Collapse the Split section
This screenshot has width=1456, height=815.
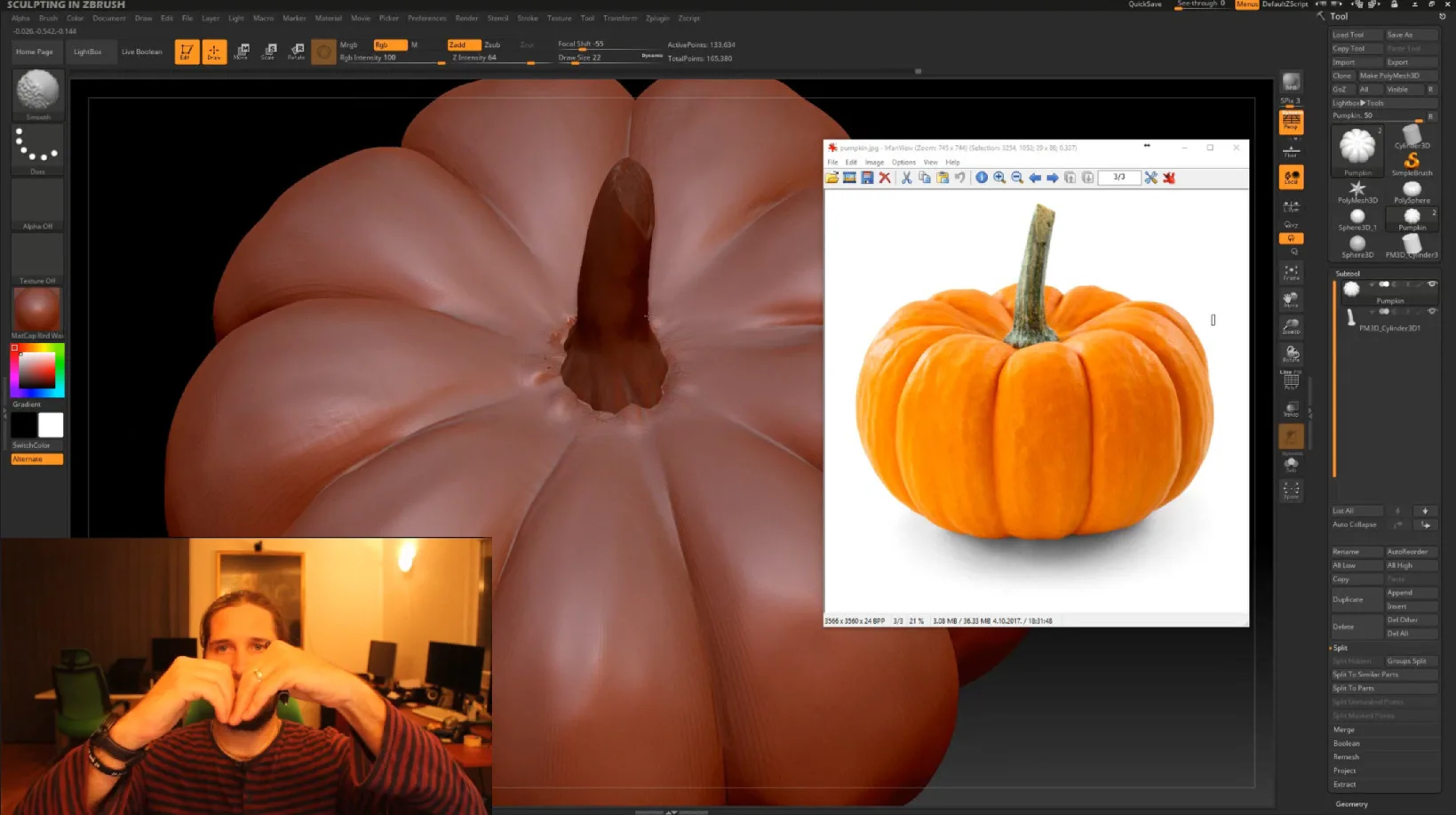point(1341,648)
